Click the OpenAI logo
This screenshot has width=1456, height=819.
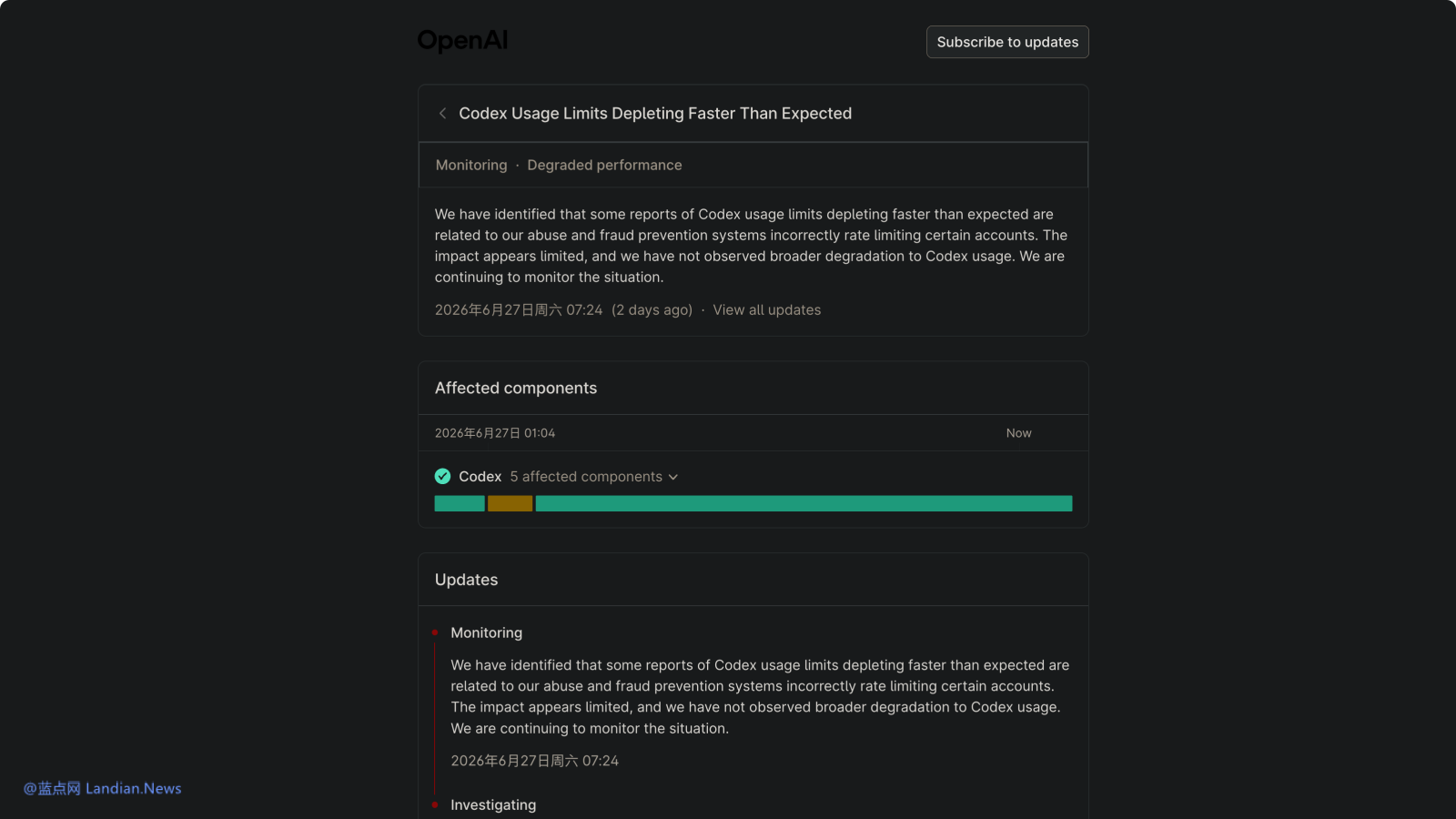(462, 41)
